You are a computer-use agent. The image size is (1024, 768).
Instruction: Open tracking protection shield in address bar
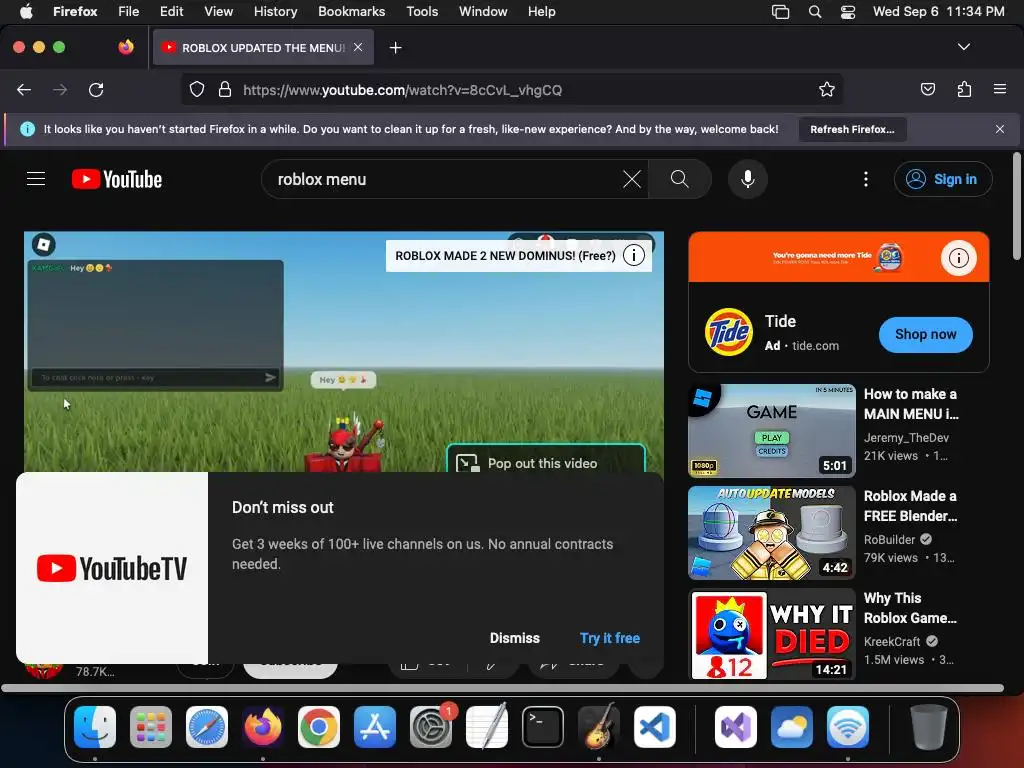(x=197, y=89)
